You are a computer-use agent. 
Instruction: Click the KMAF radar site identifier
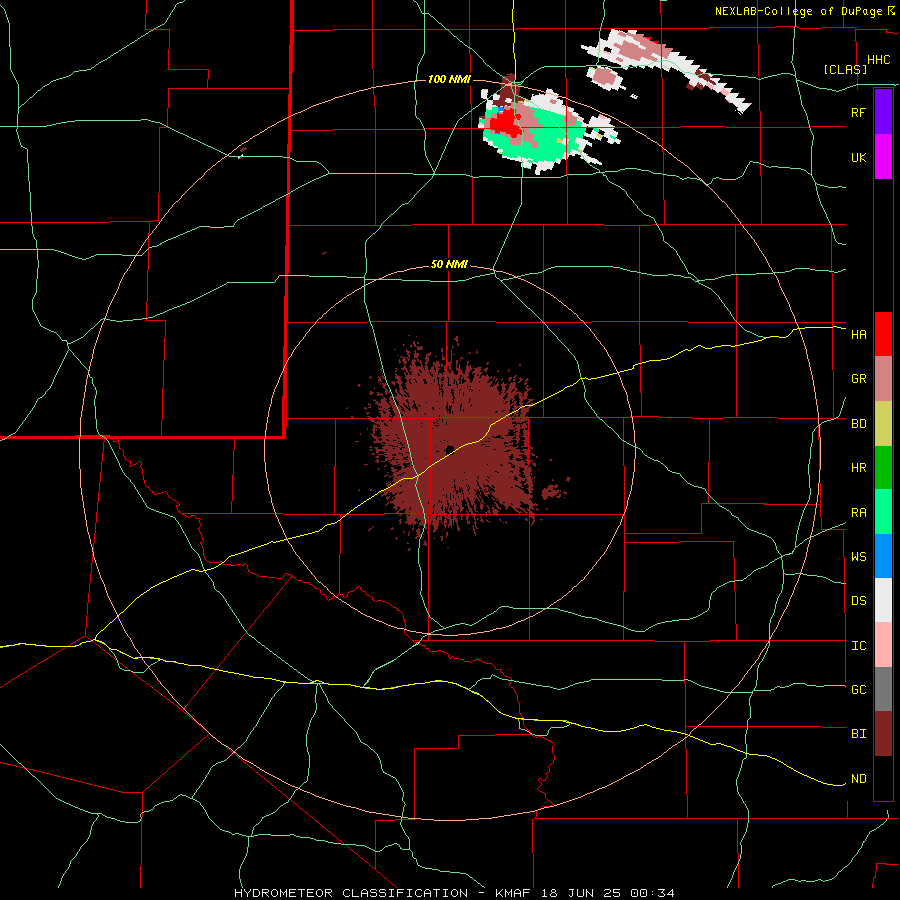515,893
